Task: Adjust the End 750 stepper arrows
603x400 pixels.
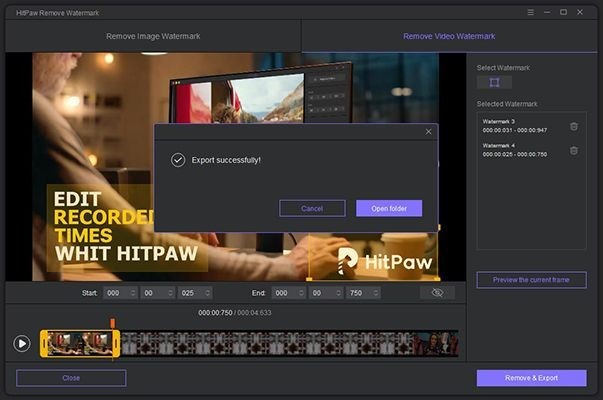Action: pos(376,293)
